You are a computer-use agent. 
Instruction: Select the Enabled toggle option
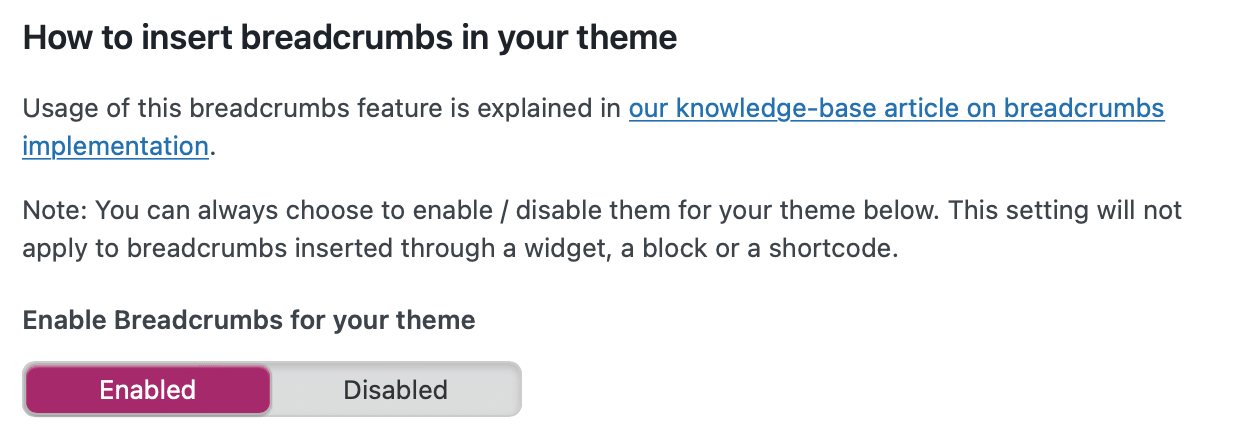(x=147, y=390)
